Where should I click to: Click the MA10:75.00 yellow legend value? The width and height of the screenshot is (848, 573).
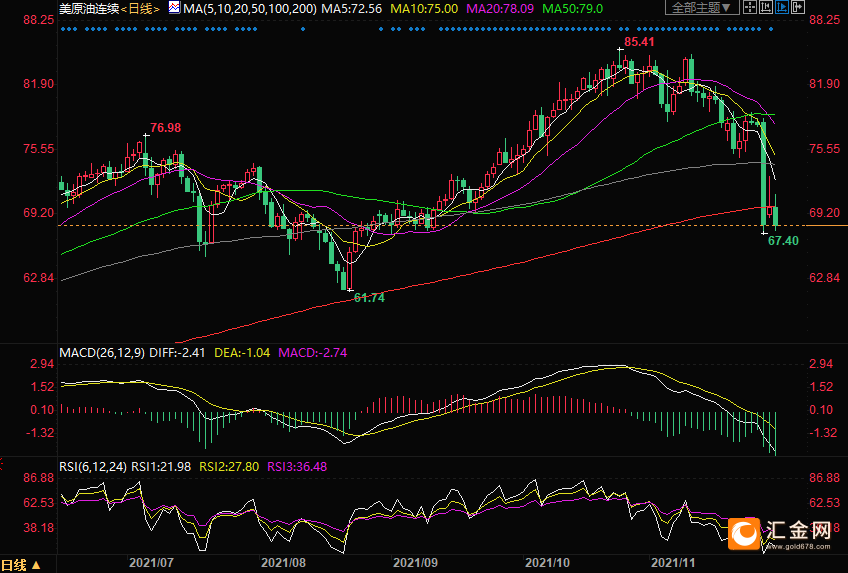(x=424, y=9)
